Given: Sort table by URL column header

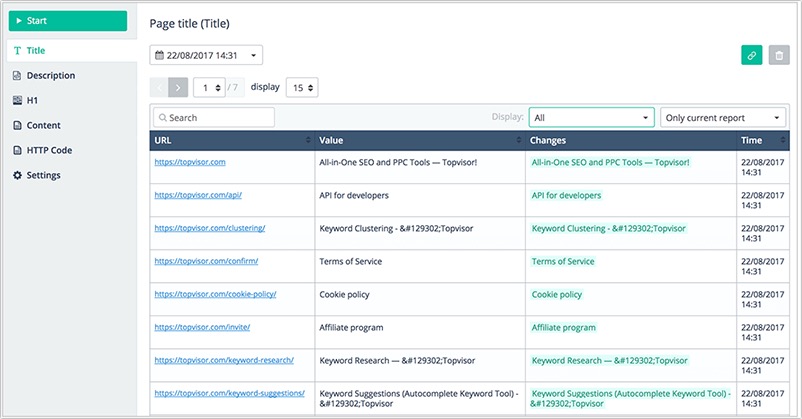Looking at the screenshot, I should tap(230, 141).
